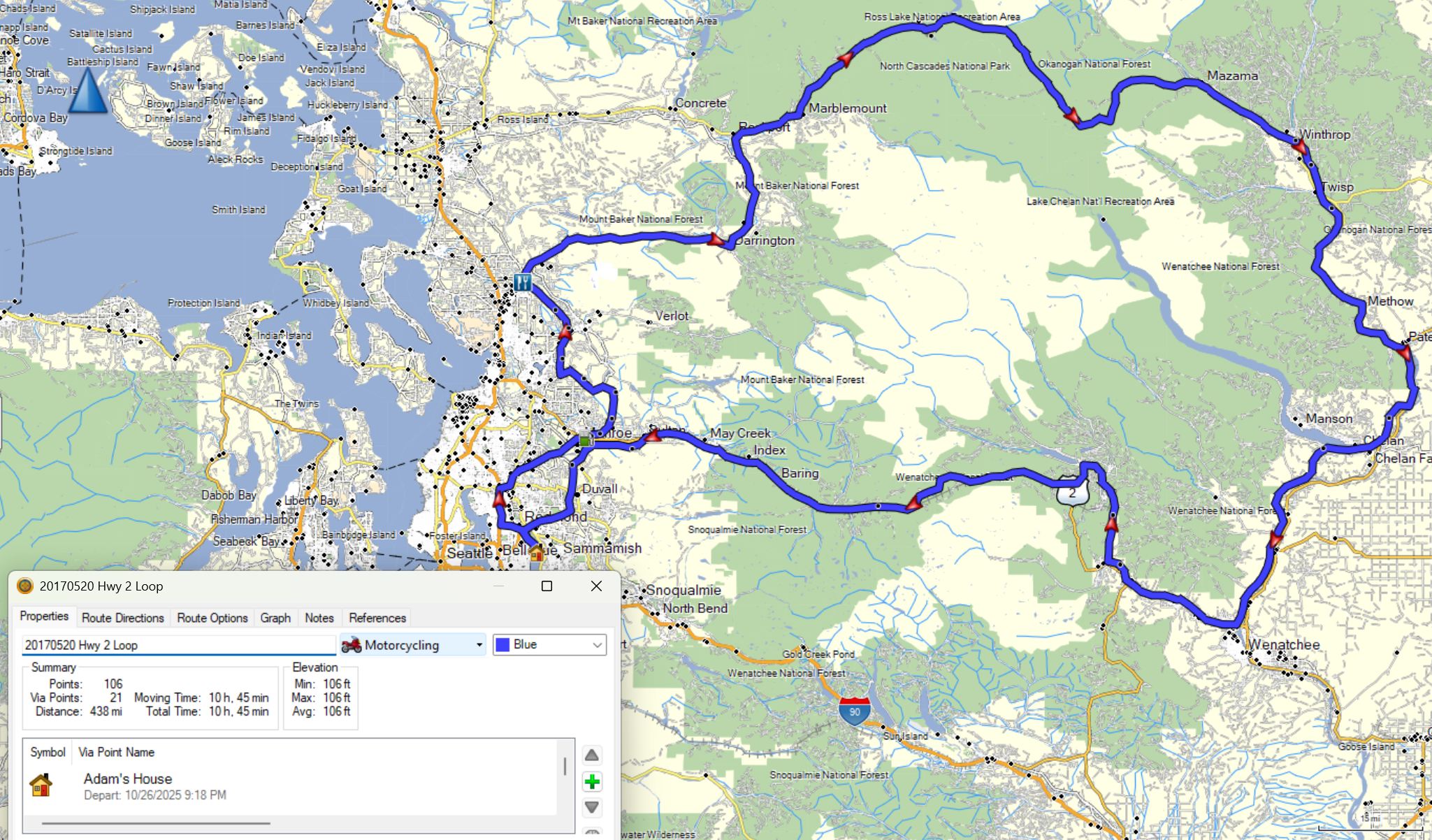Image resolution: width=1432 pixels, height=840 pixels.
Task: Click the restaurant waypoint icon on map
Action: pos(522,282)
